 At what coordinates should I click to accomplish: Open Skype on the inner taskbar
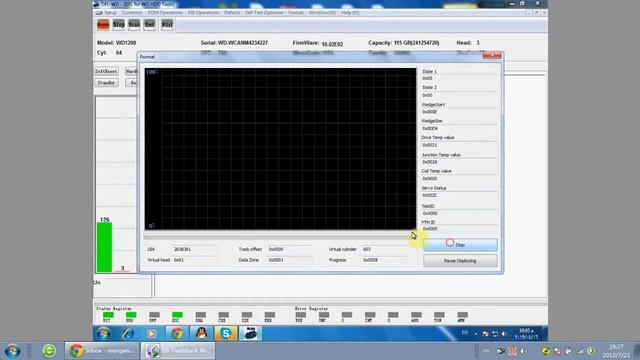point(226,333)
